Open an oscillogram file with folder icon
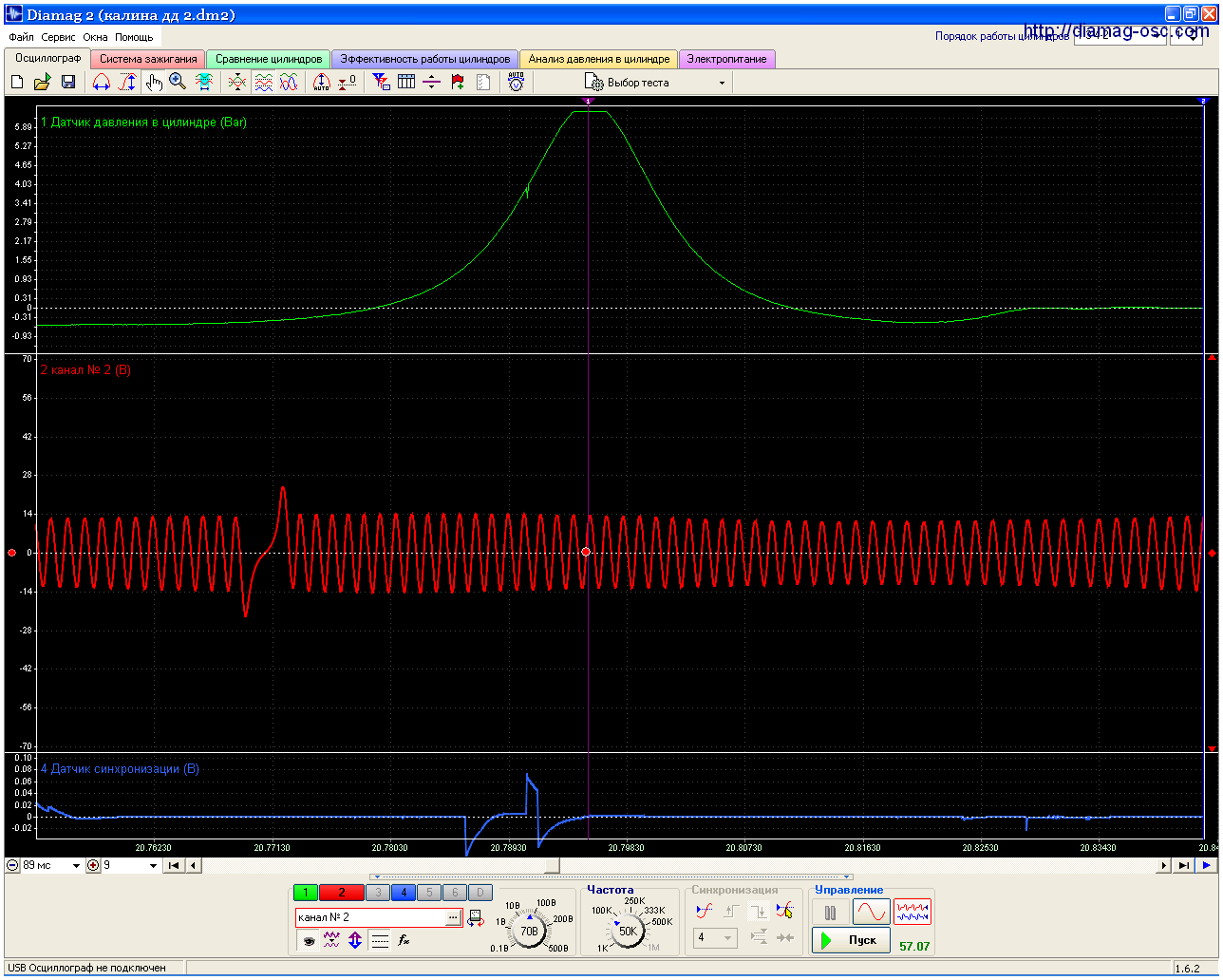Image resolution: width=1223 pixels, height=980 pixels. click(42, 83)
